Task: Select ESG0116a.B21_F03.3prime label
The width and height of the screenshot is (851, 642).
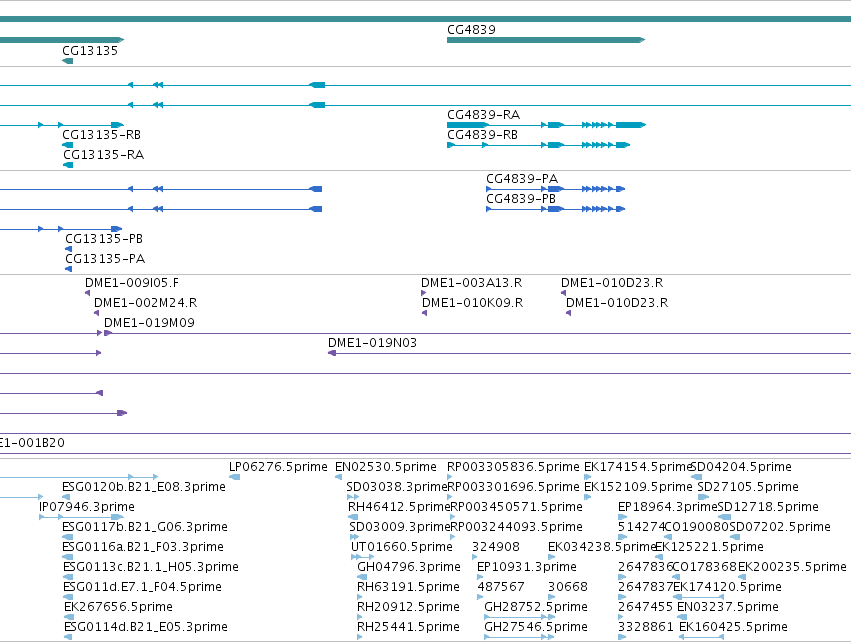Action: pyautogui.click(x=143, y=547)
